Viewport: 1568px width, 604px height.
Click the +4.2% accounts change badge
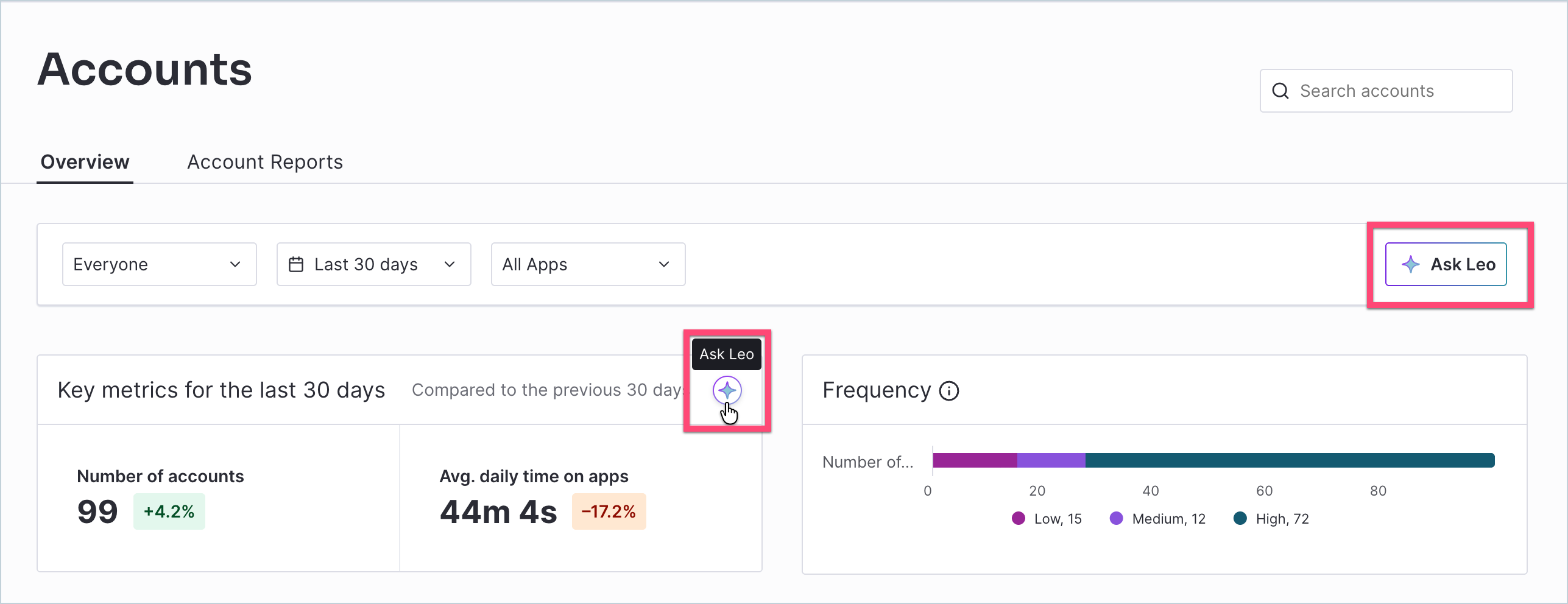click(x=169, y=511)
